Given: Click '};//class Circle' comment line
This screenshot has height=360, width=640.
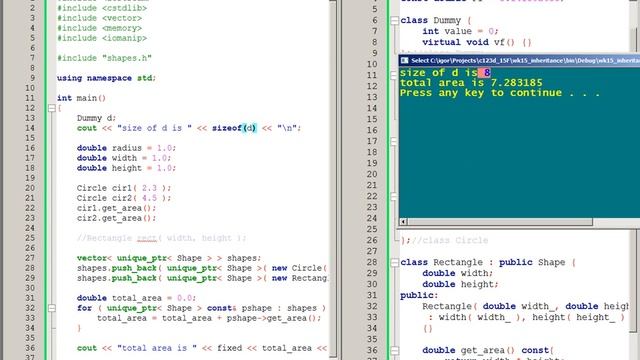Looking at the screenshot, I should coord(444,240).
